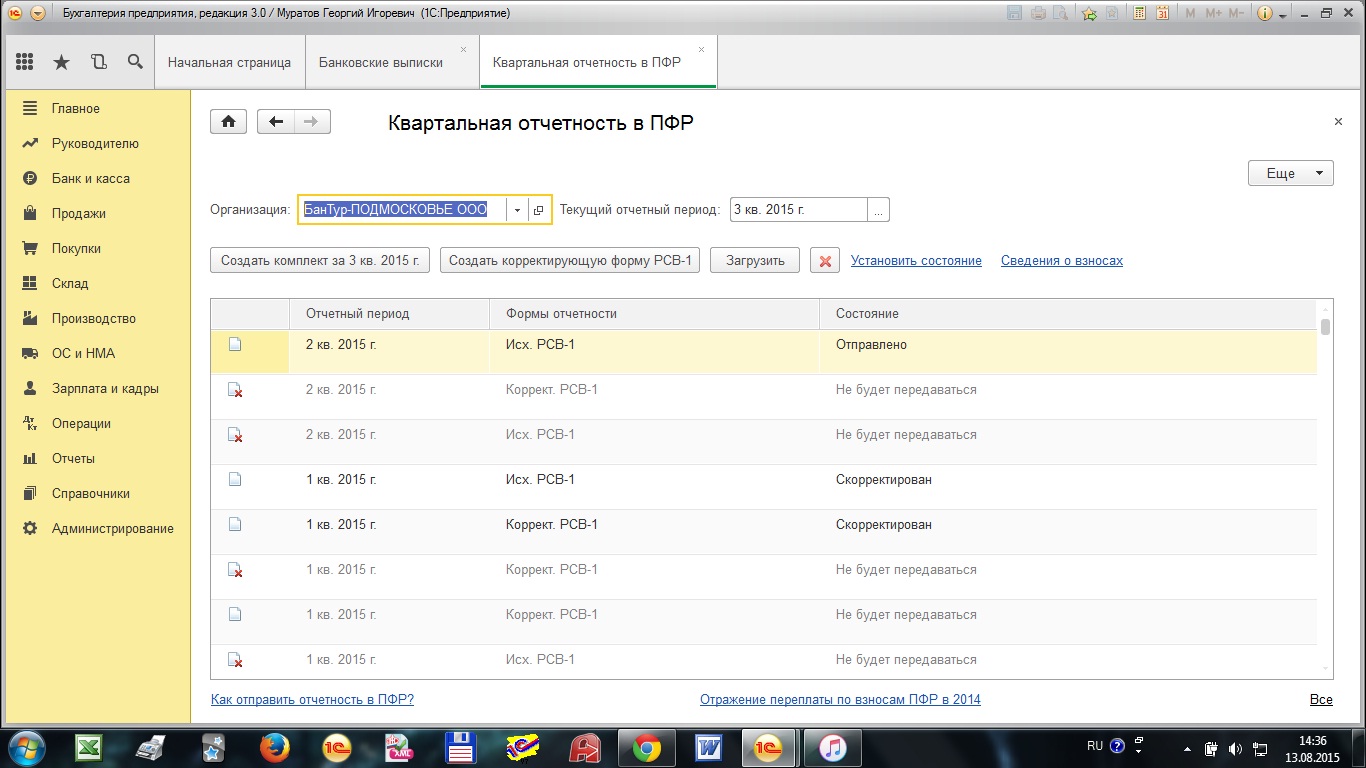
Task: Click the Текущий отчетный период field
Action: point(798,210)
